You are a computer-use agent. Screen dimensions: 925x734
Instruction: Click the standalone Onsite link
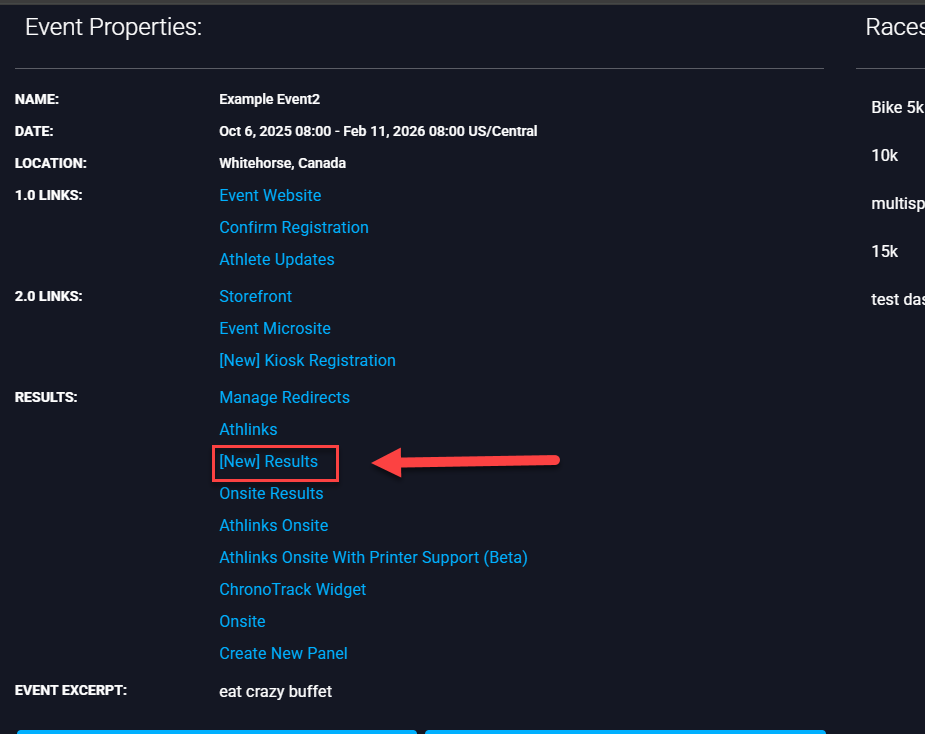click(242, 622)
